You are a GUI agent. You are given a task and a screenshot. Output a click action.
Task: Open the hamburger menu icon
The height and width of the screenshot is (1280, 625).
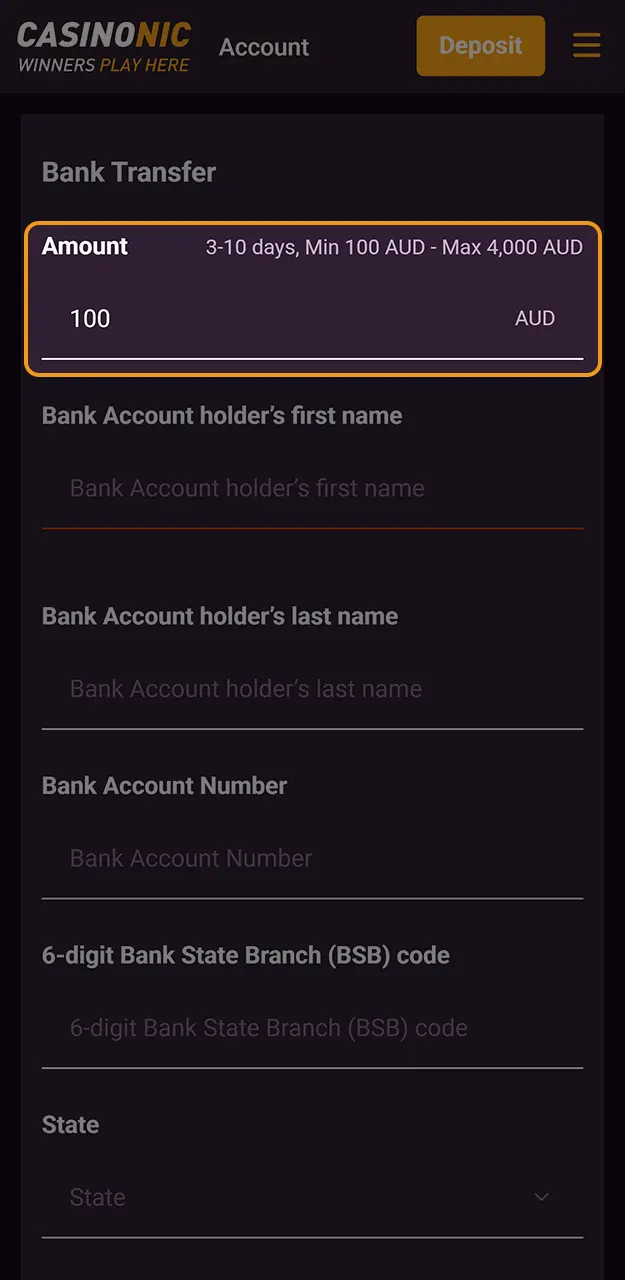click(587, 45)
